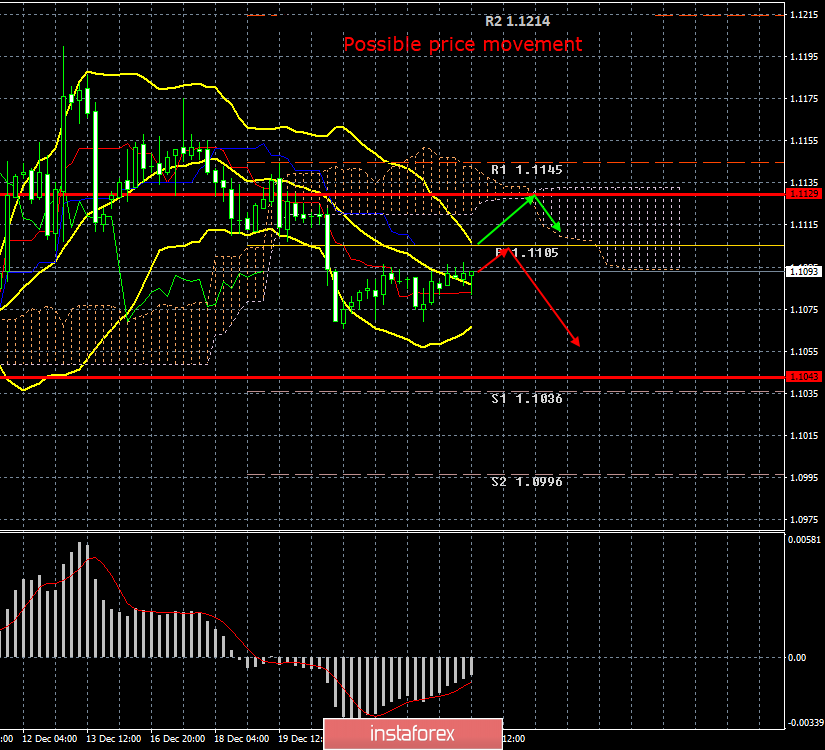Click the P 1.1105 pivot label
Image resolution: width=825 pixels, height=750 pixels.
527,253
